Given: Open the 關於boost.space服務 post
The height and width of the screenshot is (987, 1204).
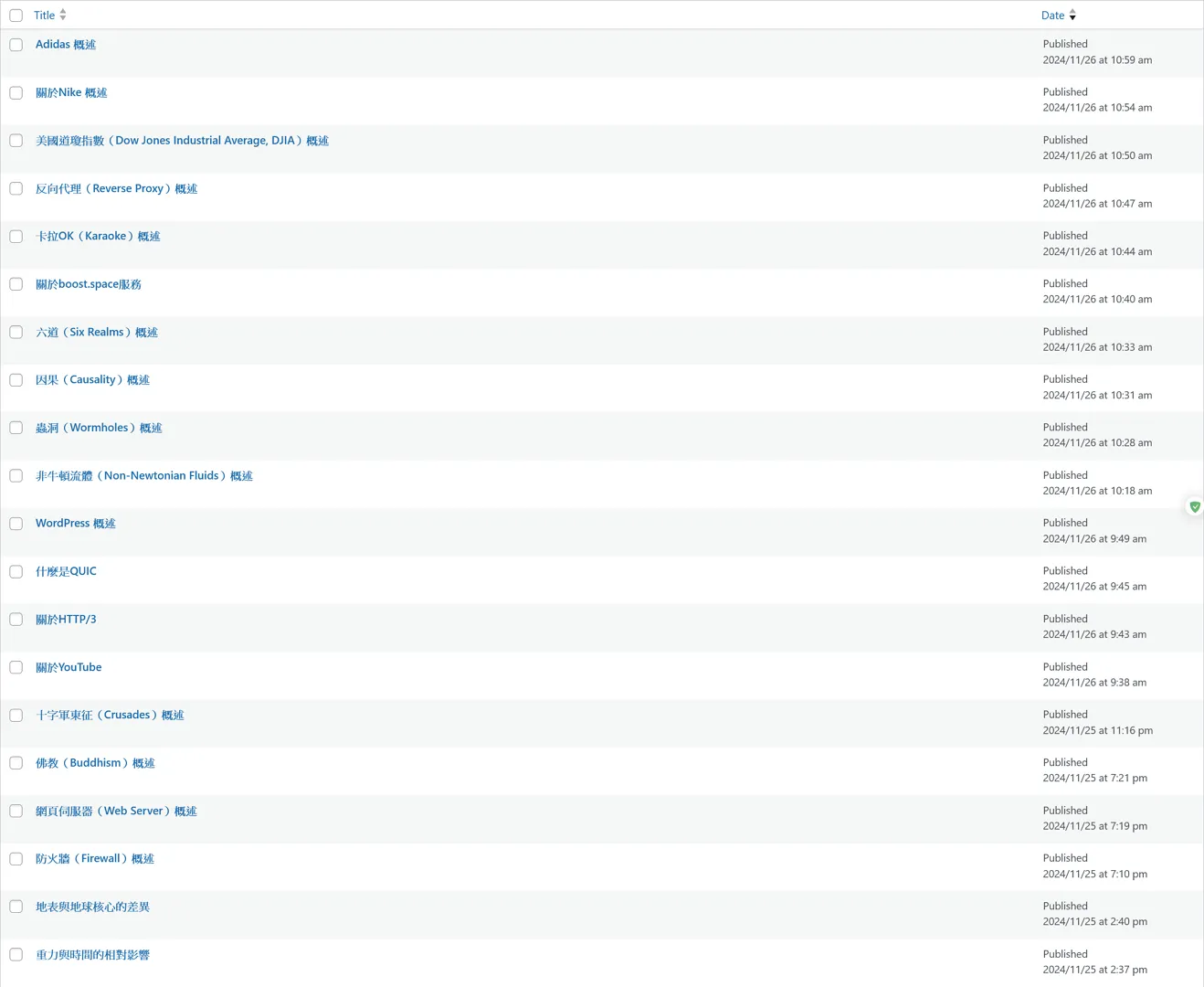Looking at the screenshot, I should (x=88, y=284).
